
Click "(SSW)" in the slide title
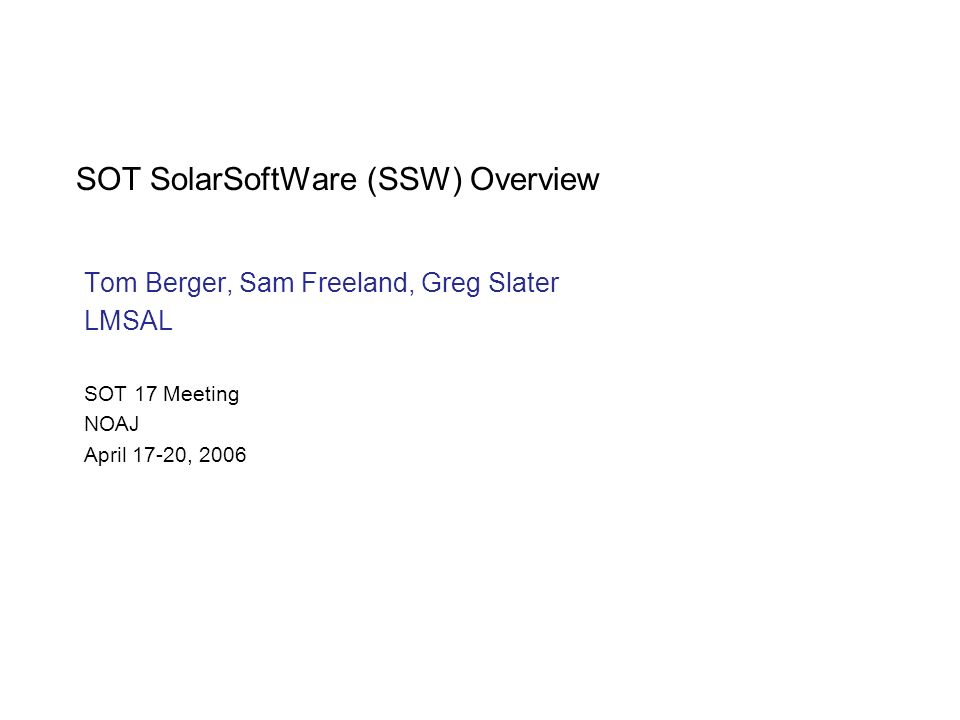pyautogui.click(x=414, y=180)
